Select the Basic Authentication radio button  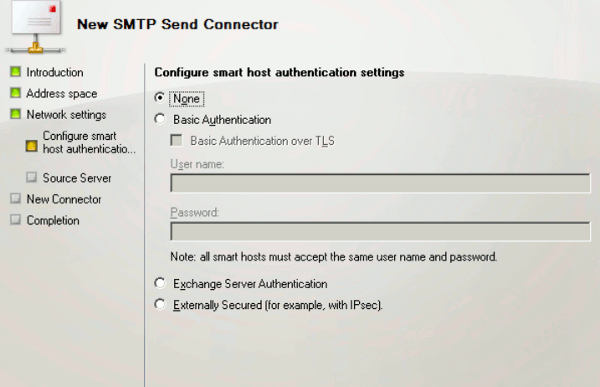(x=160, y=119)
